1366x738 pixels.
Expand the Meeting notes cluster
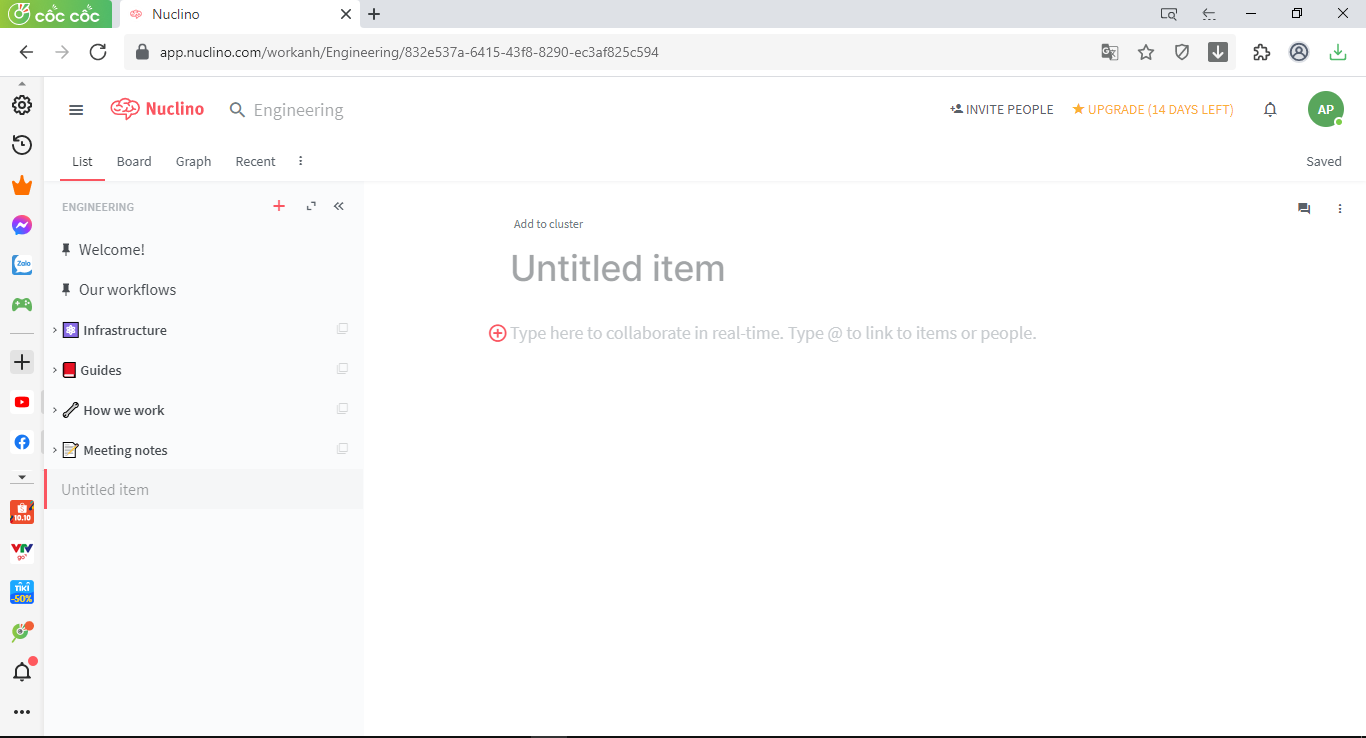click(x=55, y=450)
